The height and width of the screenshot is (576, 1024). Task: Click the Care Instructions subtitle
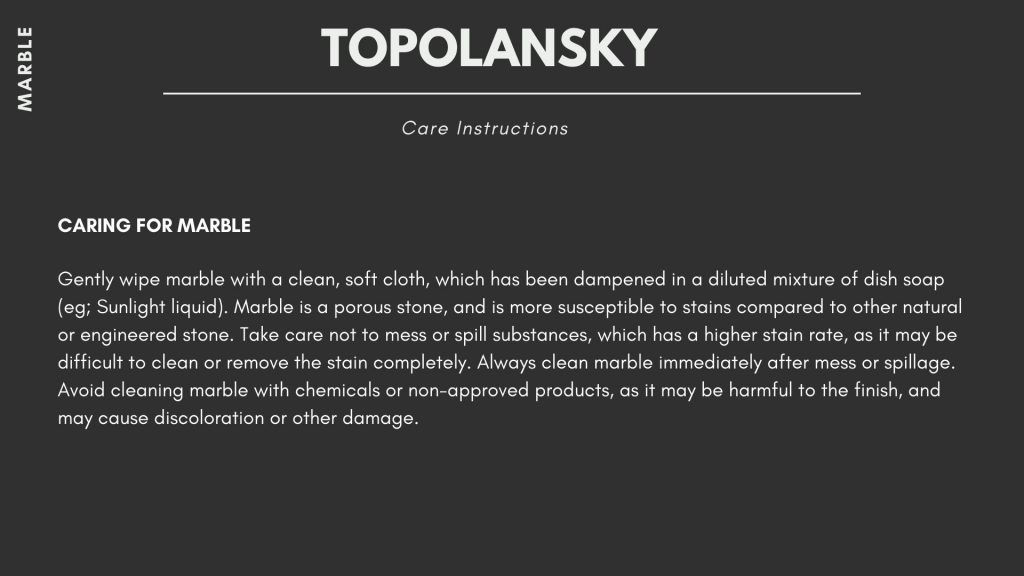[x=485, y=128]
